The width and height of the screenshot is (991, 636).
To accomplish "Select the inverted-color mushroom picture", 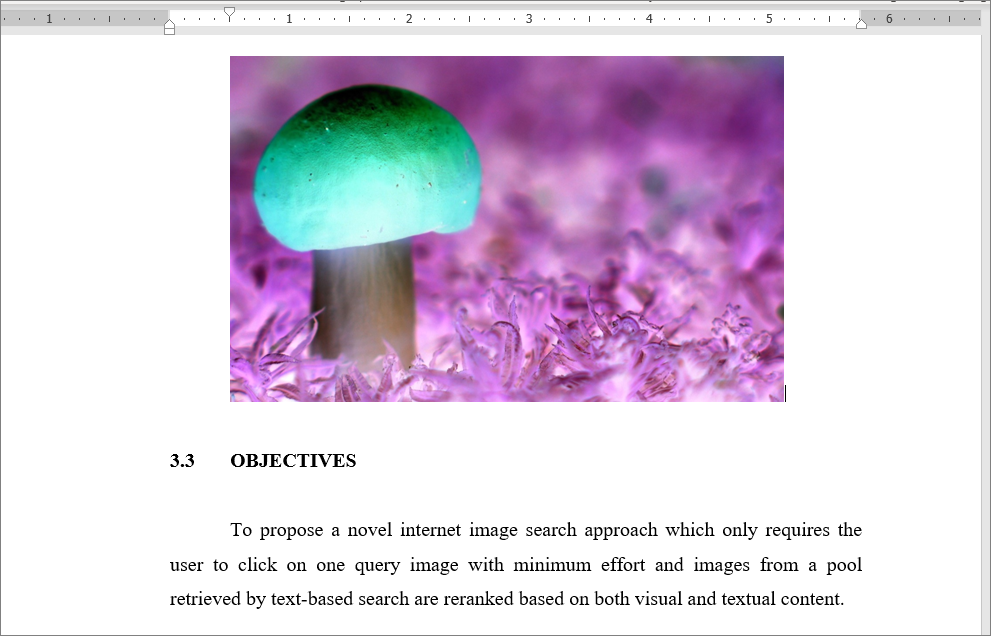I will click(x=507, y=229).
